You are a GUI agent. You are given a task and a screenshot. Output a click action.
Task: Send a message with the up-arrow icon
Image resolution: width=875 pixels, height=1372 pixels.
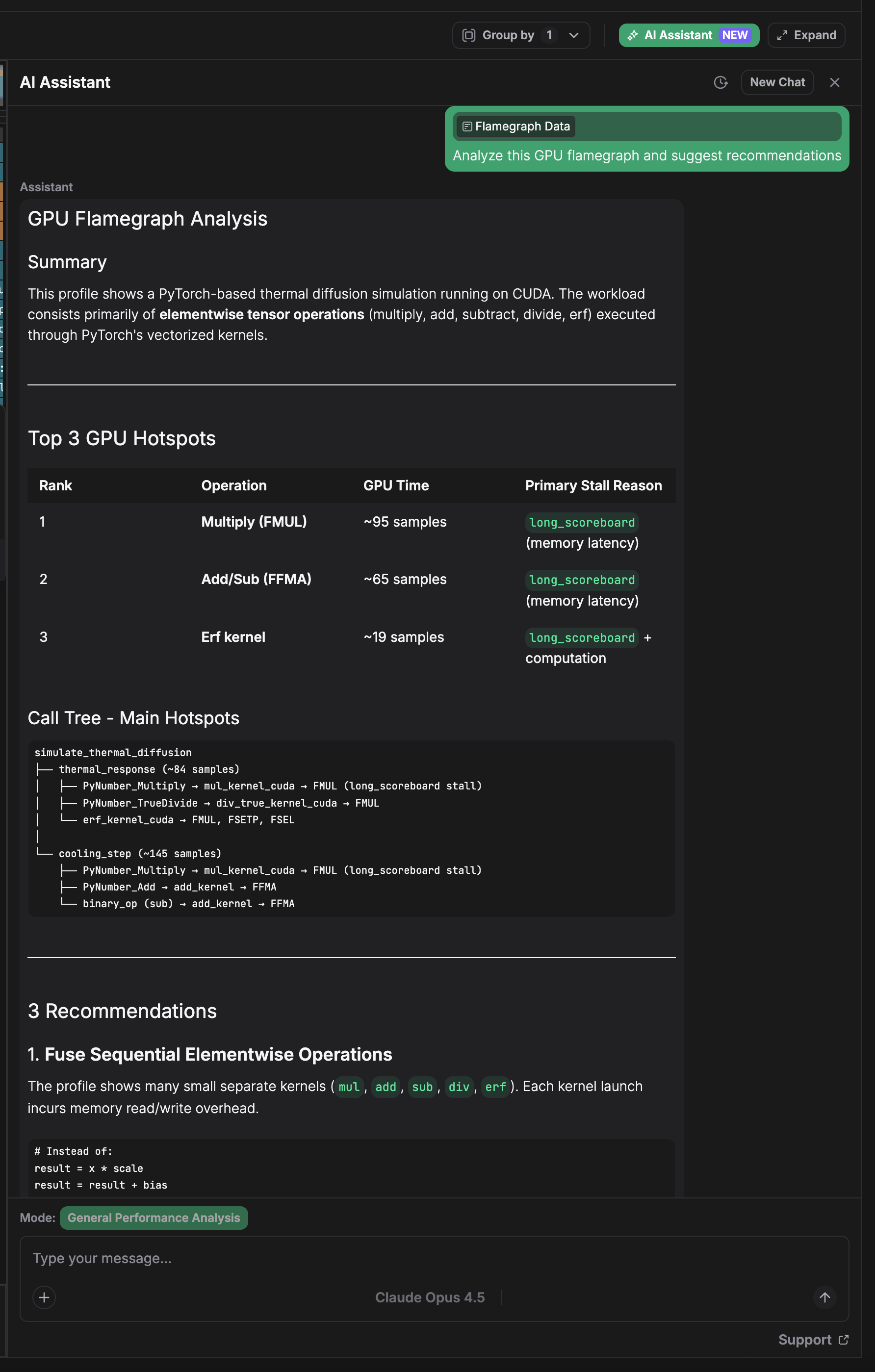point(825,1297)
